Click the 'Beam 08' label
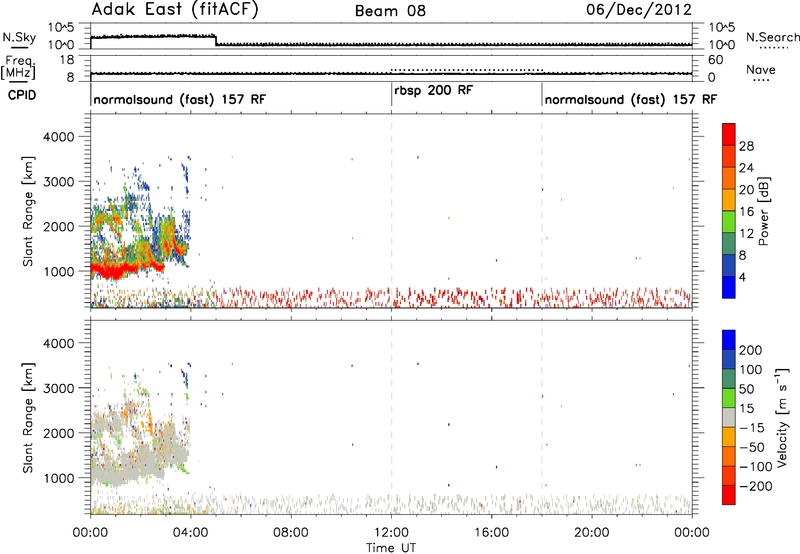Viewport: 800px width, 554px height. pyautogui.click(x=390, y=11)
